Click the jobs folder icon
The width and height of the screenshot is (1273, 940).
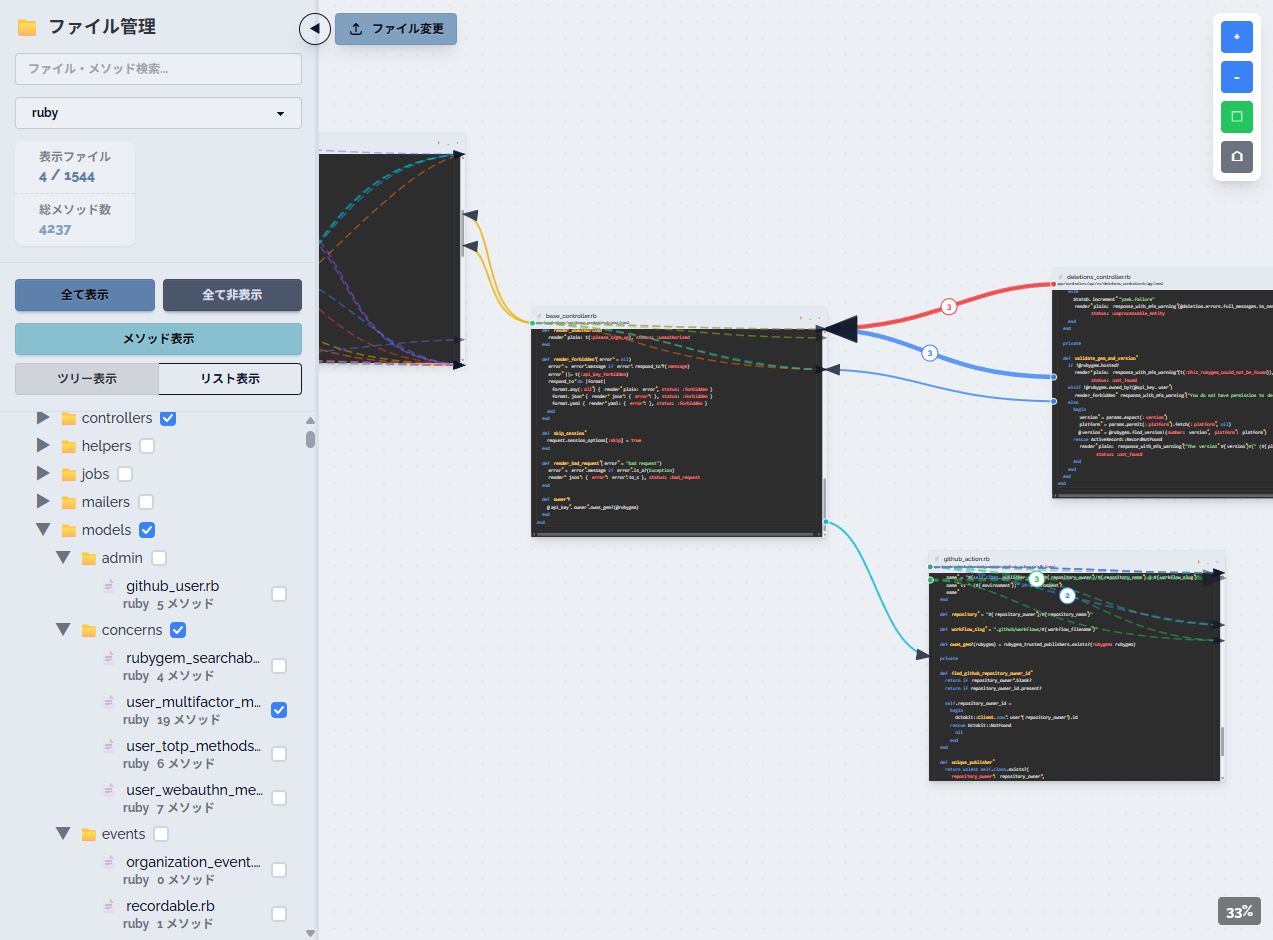69,474
